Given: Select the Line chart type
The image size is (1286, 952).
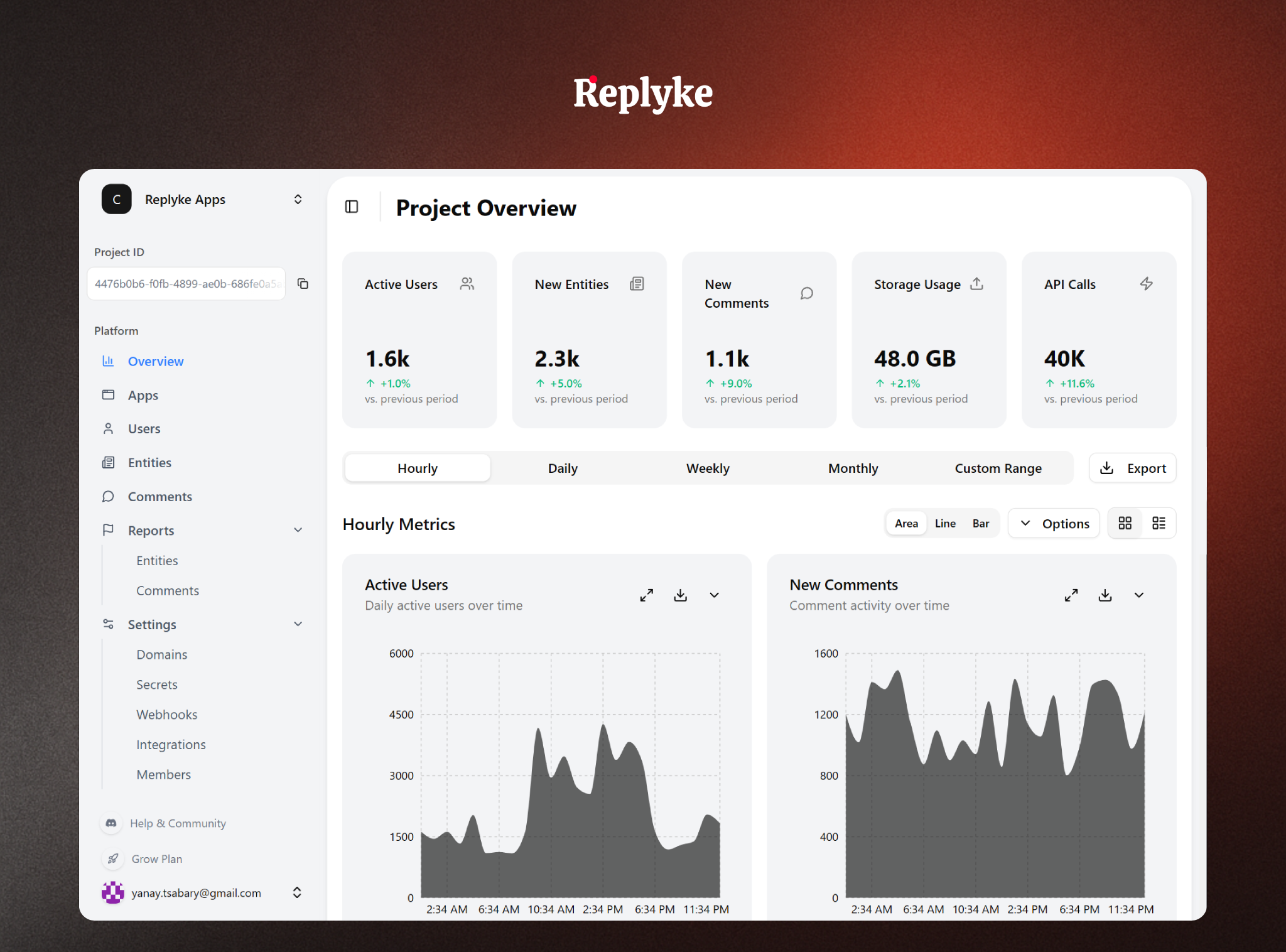Looking at the screenshot, I should pyautogui.click(x=945, y=522).
